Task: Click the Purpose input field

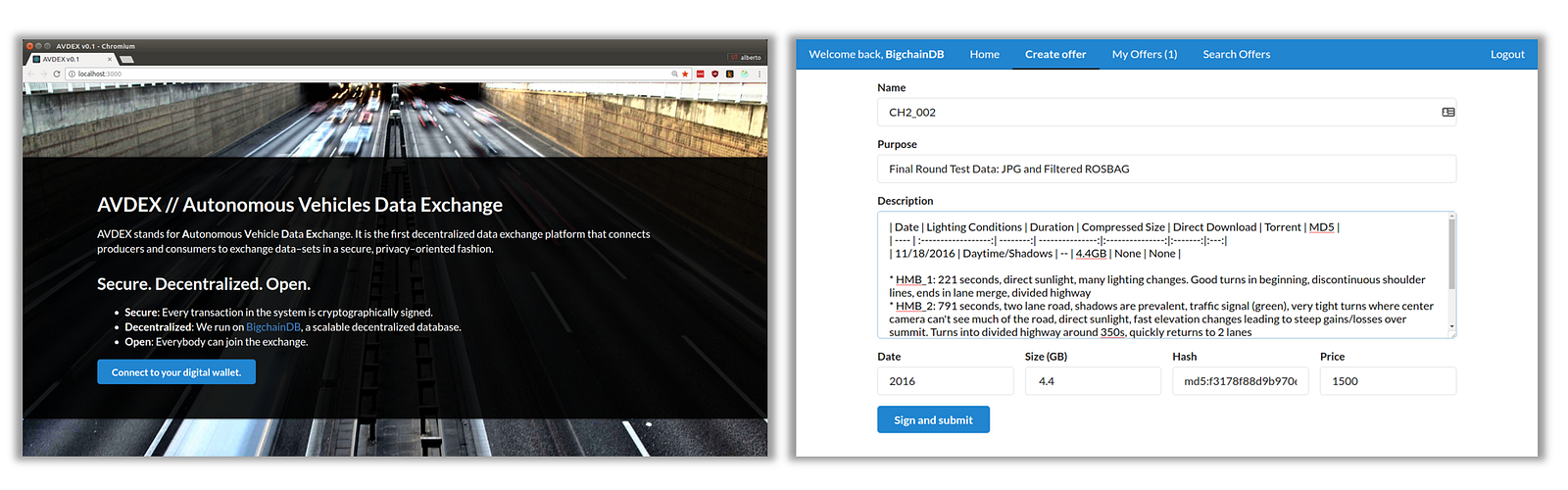Action: 1166,169
